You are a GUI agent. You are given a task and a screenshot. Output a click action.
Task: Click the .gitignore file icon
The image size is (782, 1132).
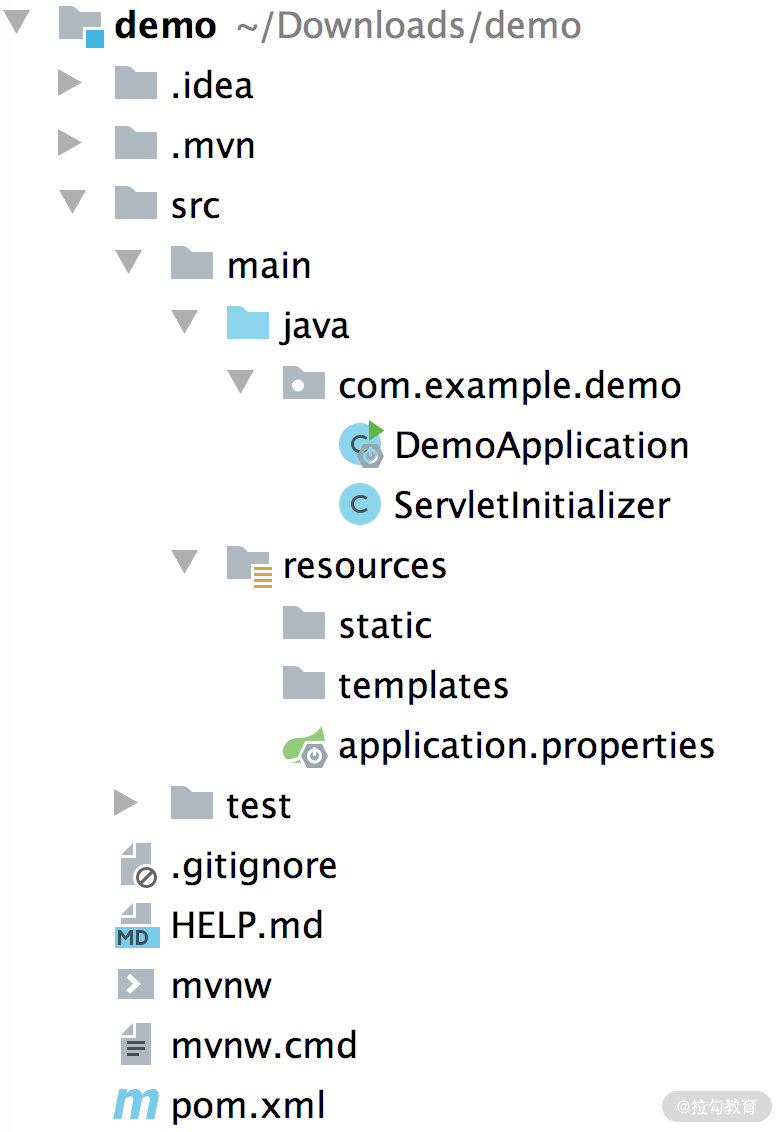[x=136, y=865]
